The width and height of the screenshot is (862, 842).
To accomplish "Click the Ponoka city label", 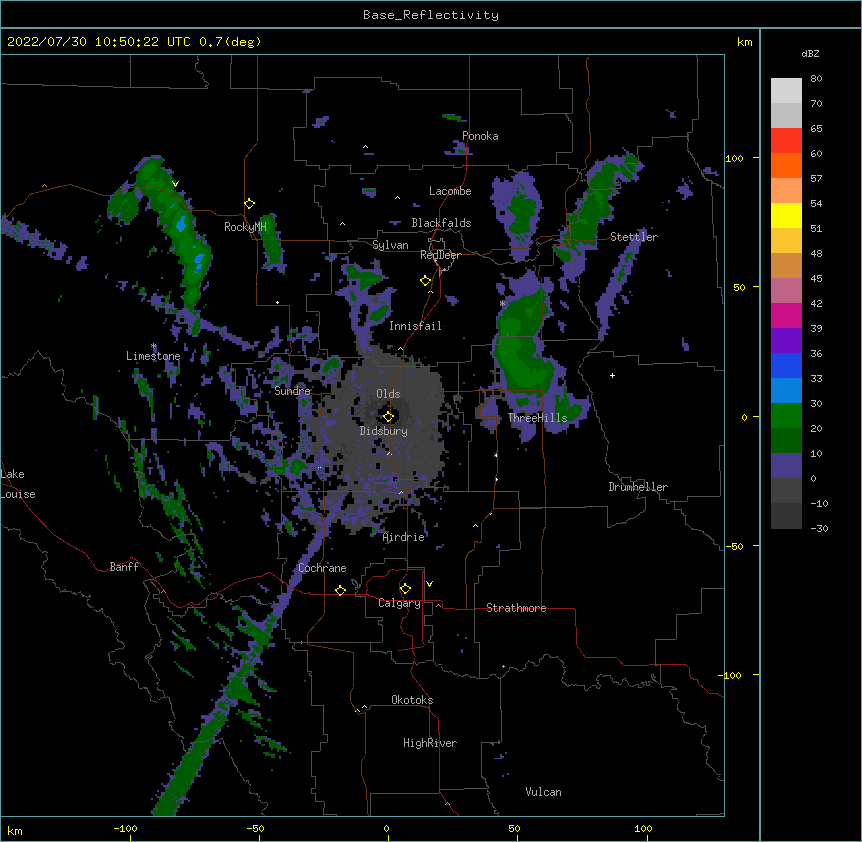I will pyautogui.click(x=480, y=136).
